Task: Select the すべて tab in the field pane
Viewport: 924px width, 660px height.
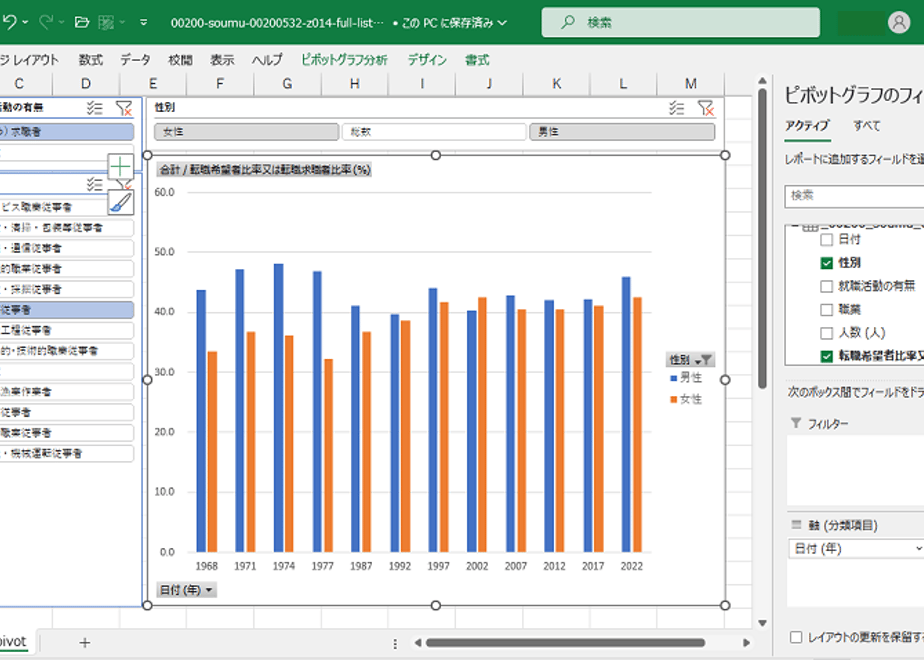Action: [867, 126]
